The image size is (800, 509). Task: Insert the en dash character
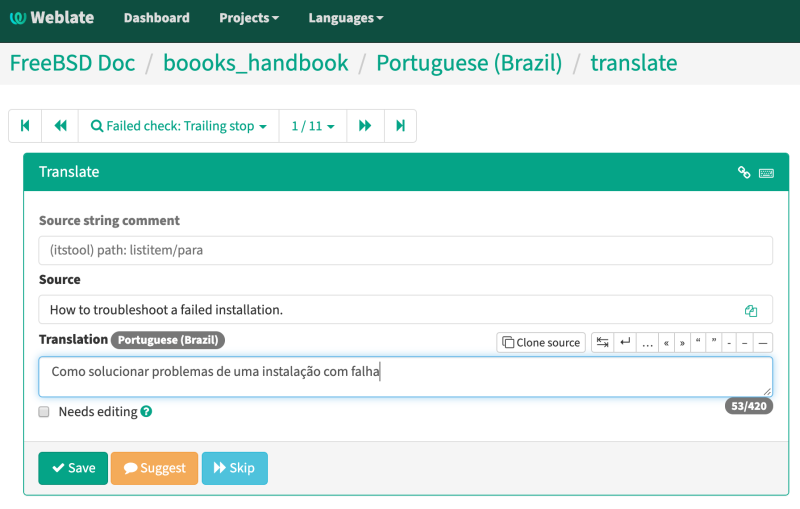coord(744,343)
